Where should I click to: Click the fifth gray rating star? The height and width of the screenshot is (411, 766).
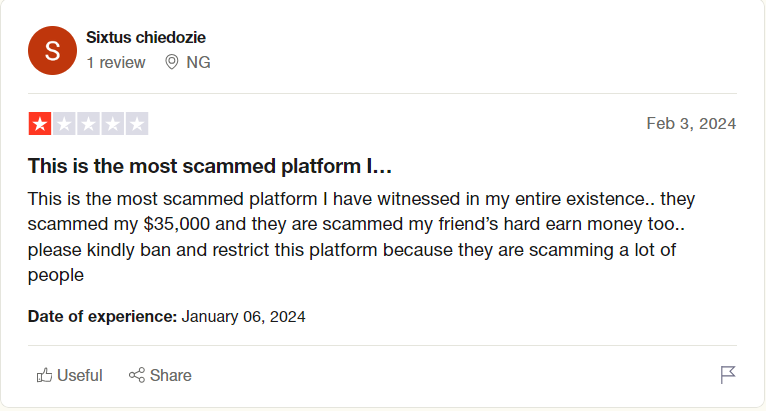click(136, 124)
